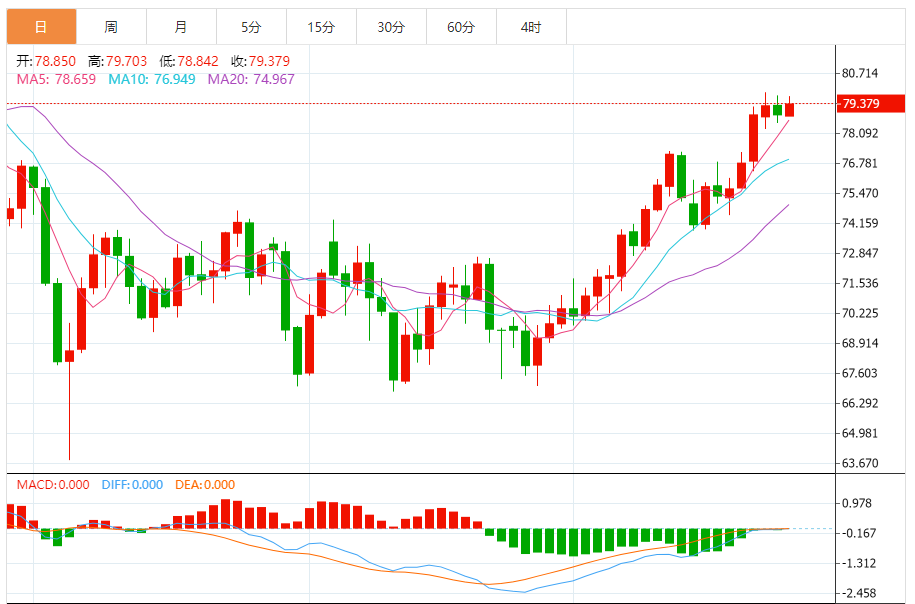
Task: Click the latest red candlestick at far right
Action: click(790, 109)
